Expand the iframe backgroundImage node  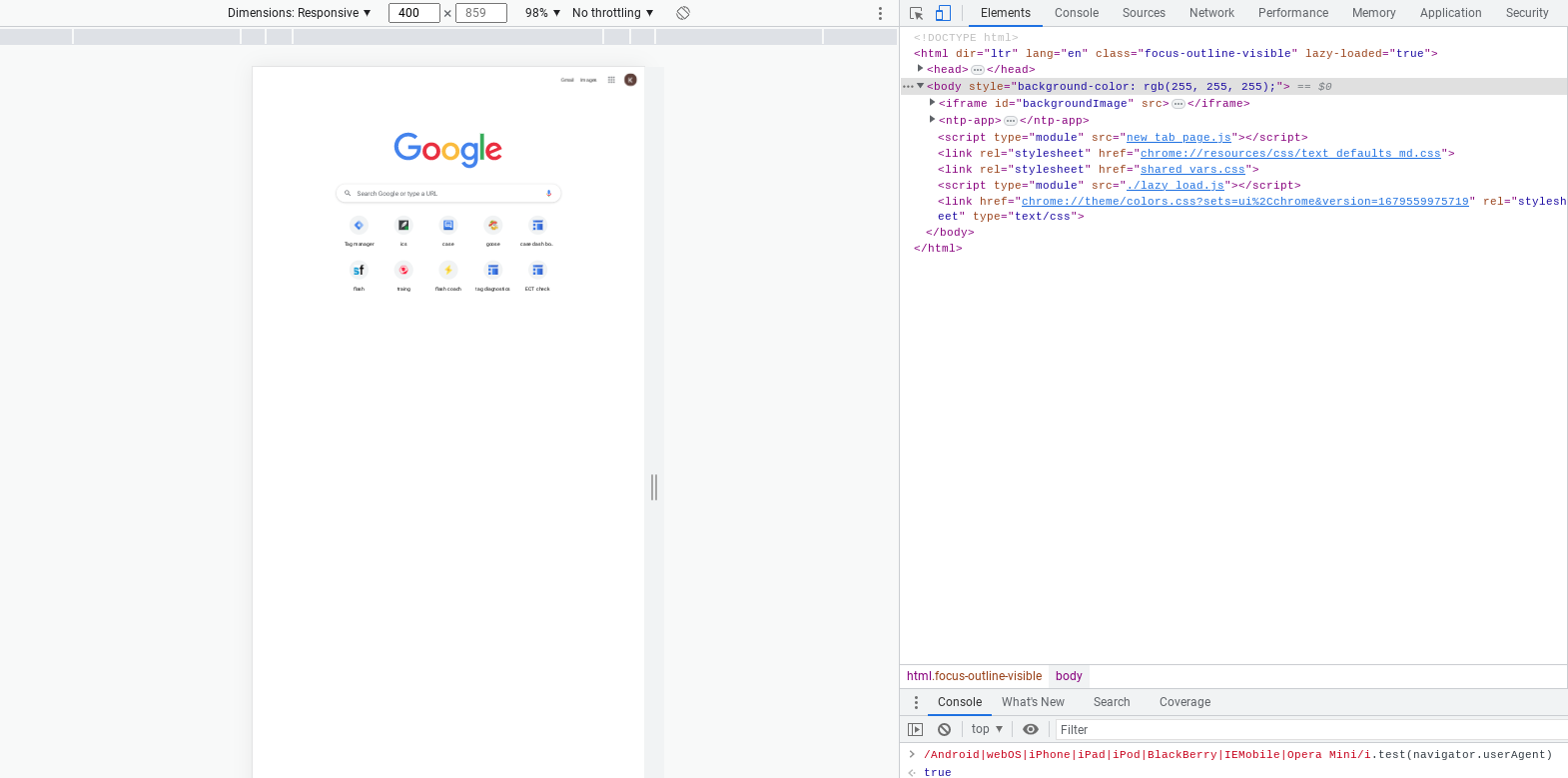(932, 103)
